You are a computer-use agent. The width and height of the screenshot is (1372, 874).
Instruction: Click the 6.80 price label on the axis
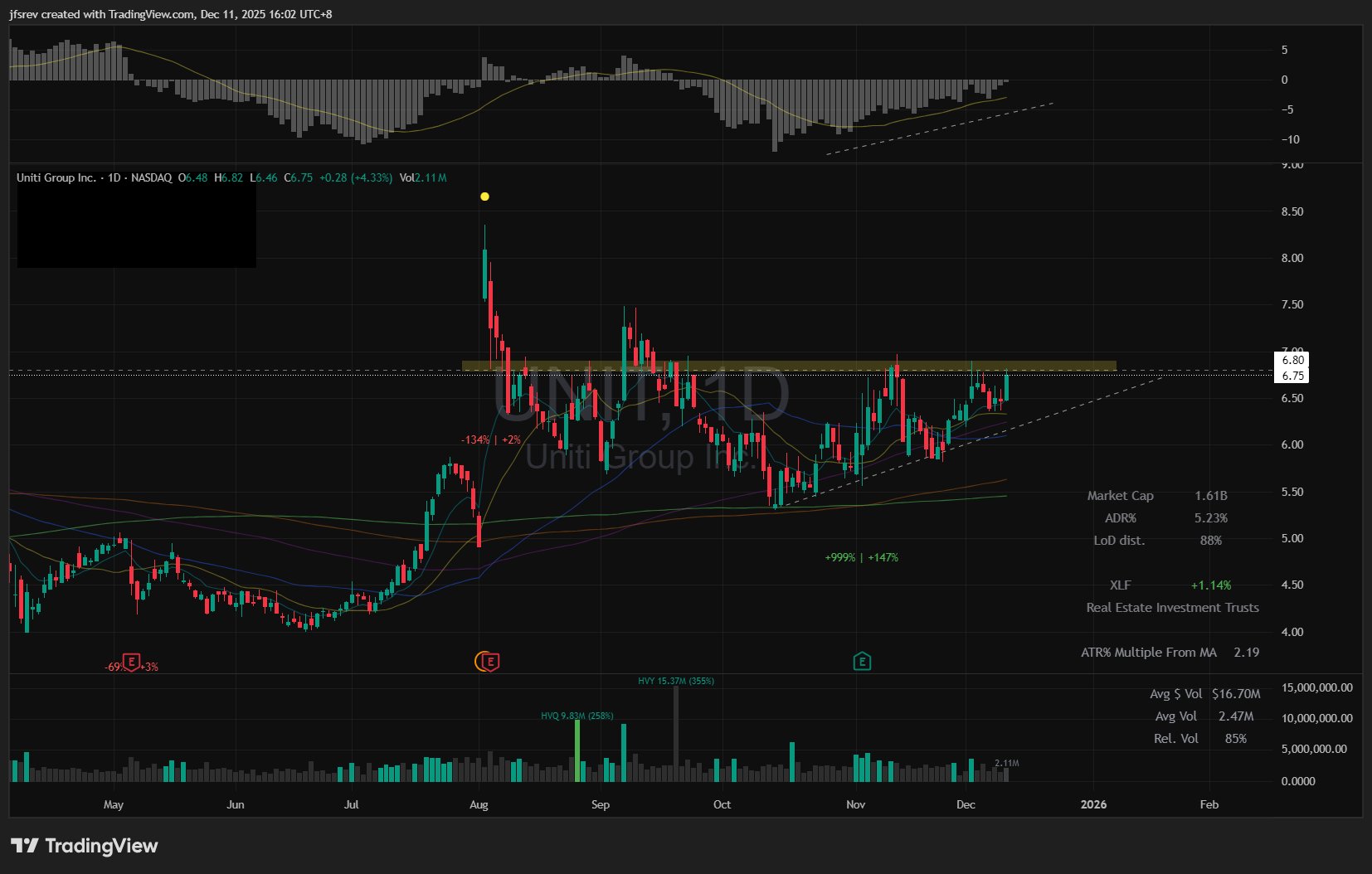coord(1292,360)
